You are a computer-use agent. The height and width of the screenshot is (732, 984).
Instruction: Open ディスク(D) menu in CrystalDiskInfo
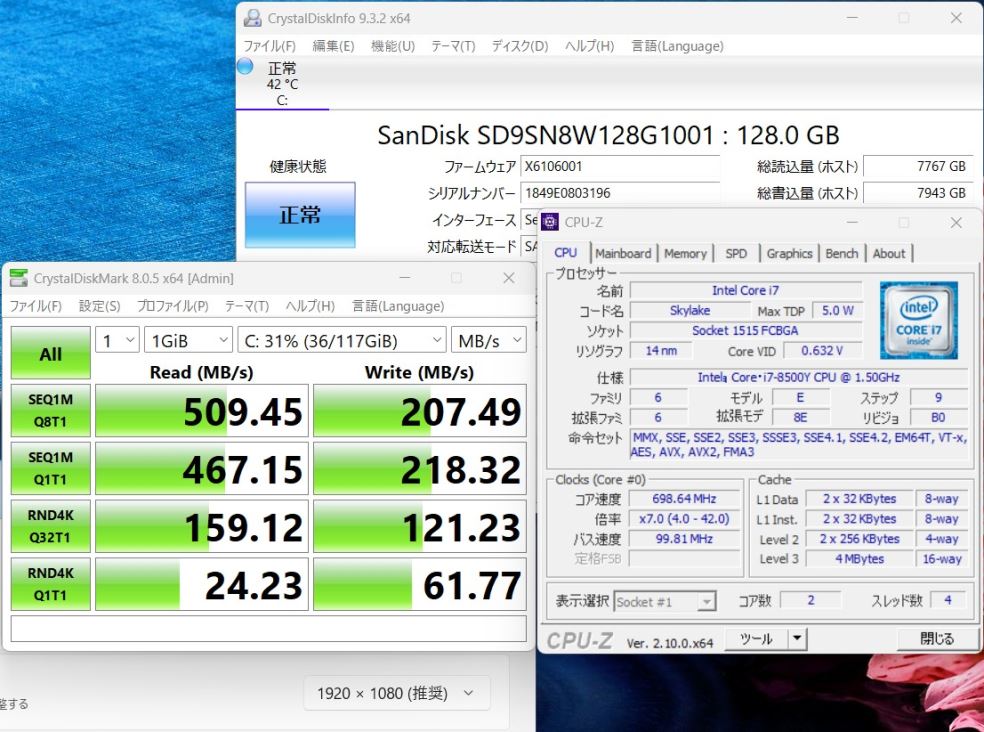(x=520, y=46)
